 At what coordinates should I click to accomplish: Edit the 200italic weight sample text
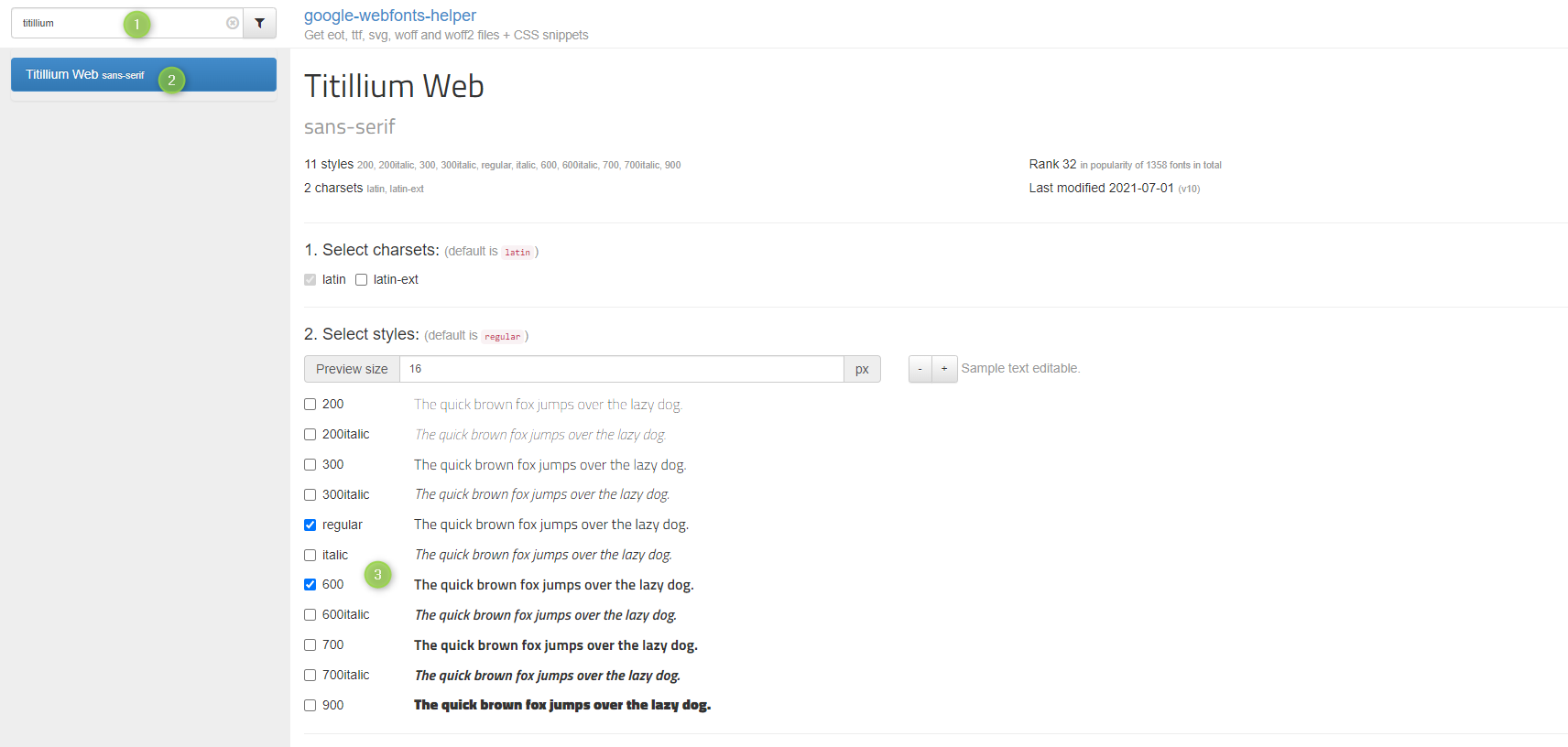540,435
